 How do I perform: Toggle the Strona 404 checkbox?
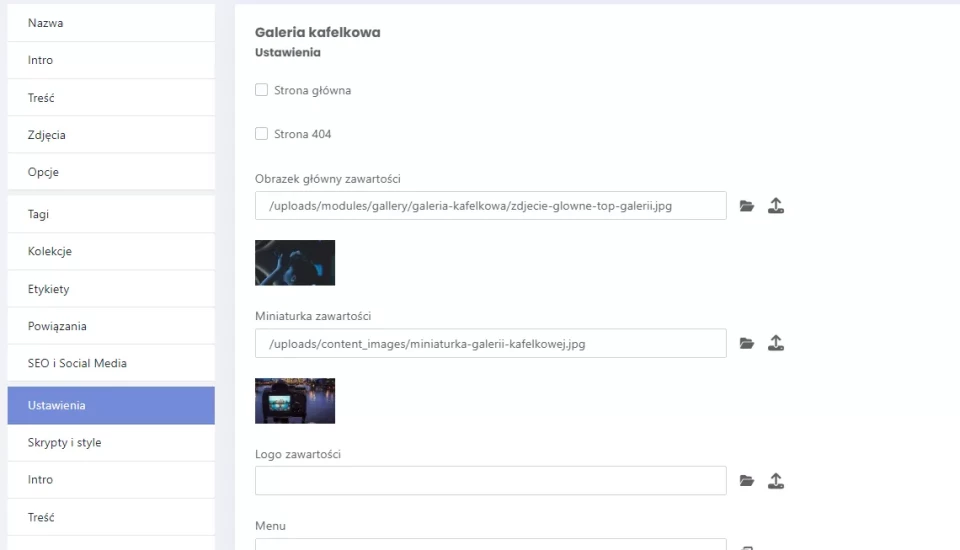click(x=262, y=134)
